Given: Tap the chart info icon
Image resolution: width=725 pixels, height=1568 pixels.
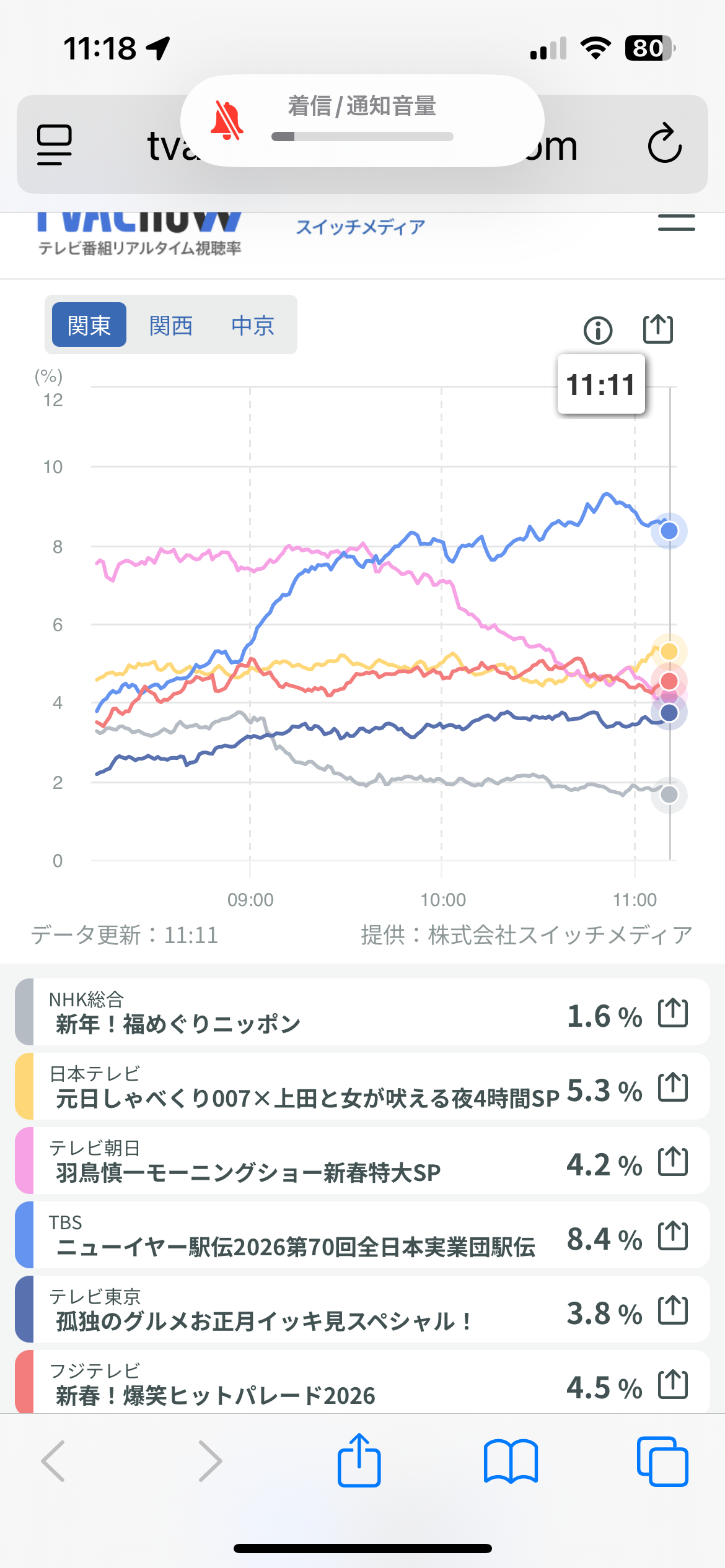Looking at the screenshot, I should click(597, 330).
